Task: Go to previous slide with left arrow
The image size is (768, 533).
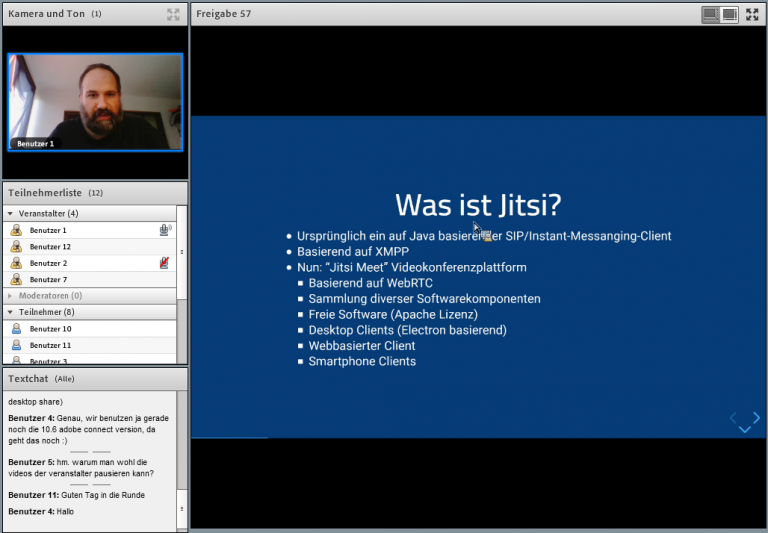Action: click(x=733, y=417)
